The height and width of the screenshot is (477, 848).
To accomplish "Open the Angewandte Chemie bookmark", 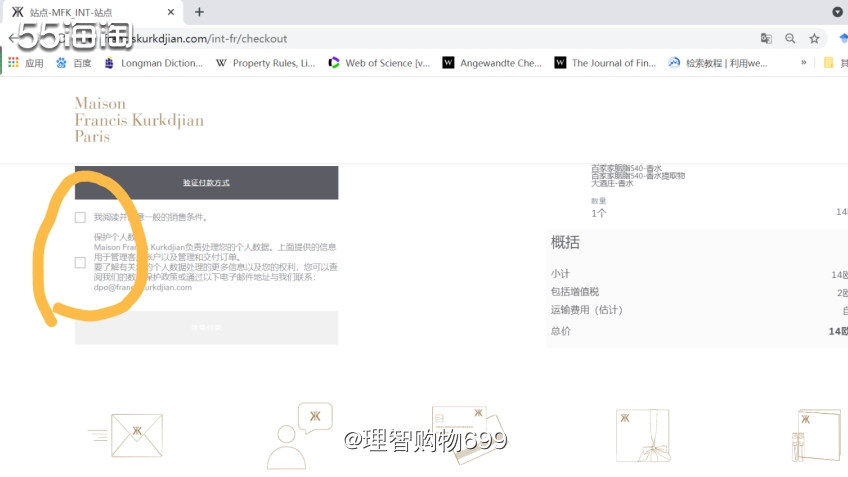I will pos(492,63).
